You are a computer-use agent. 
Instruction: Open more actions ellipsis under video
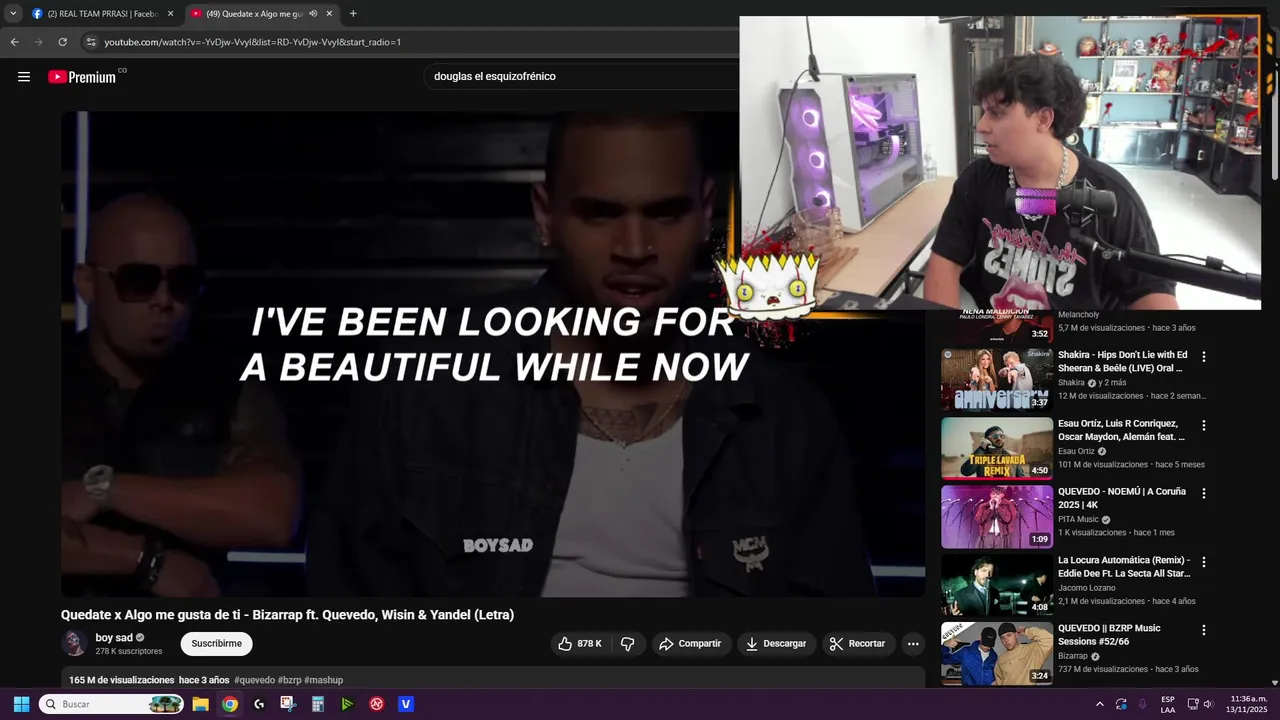click(913, 644)
